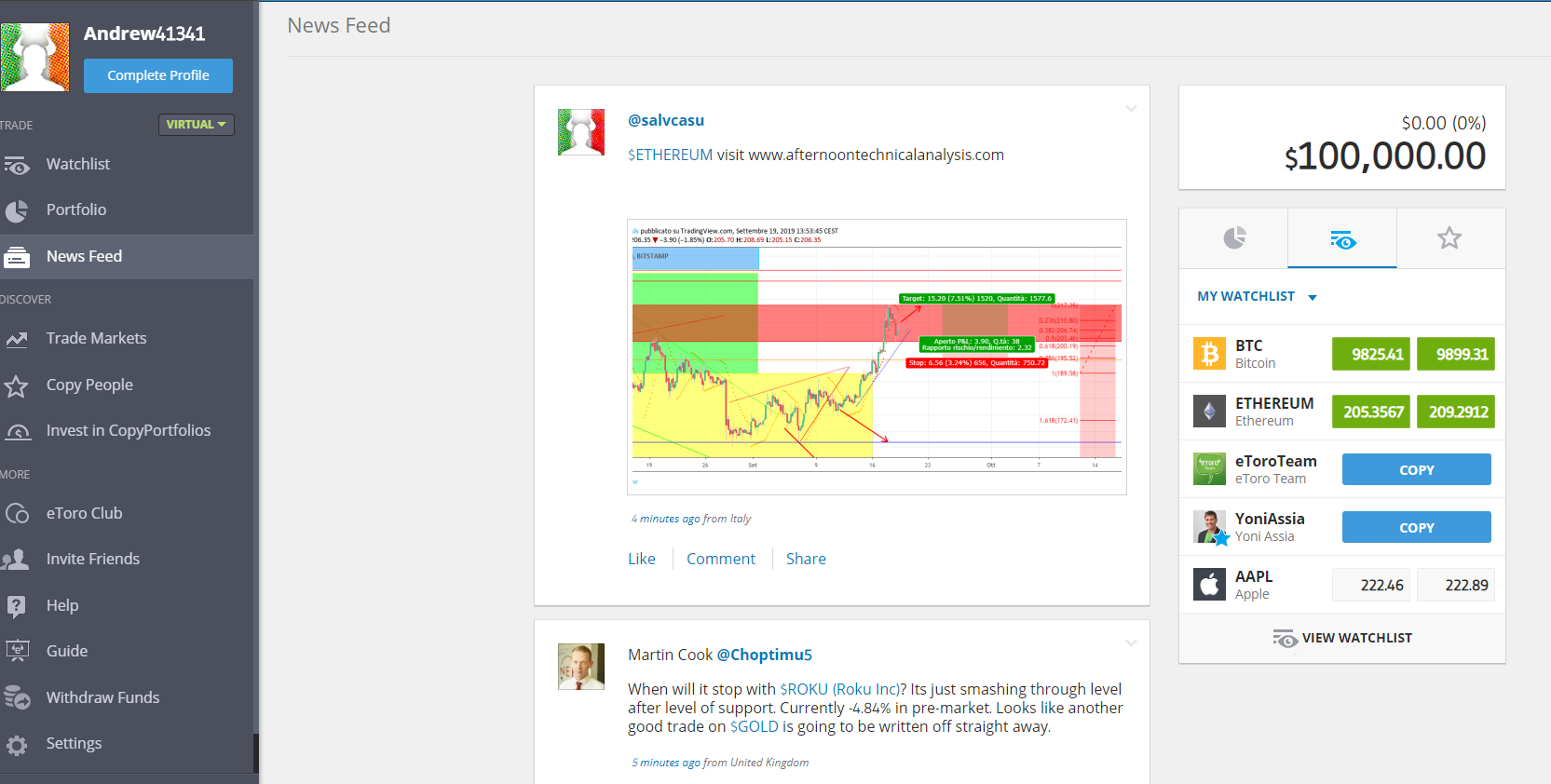Screen dimensions: 1551x784
Task: Comment on the salvcasu post
Action: pyautogui.click(x=721, y=559)
